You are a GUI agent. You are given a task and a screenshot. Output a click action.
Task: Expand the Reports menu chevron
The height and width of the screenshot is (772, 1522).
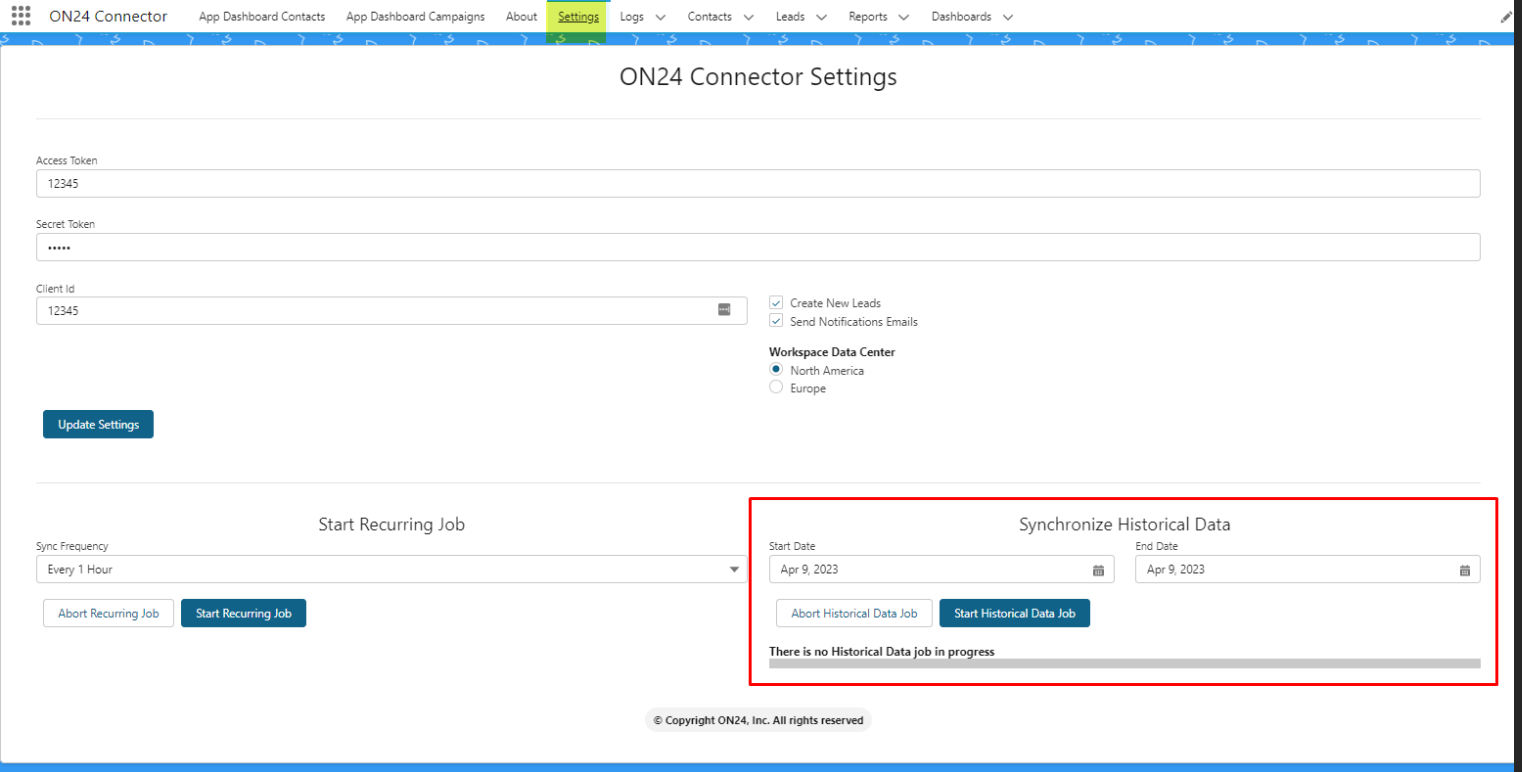903,17
